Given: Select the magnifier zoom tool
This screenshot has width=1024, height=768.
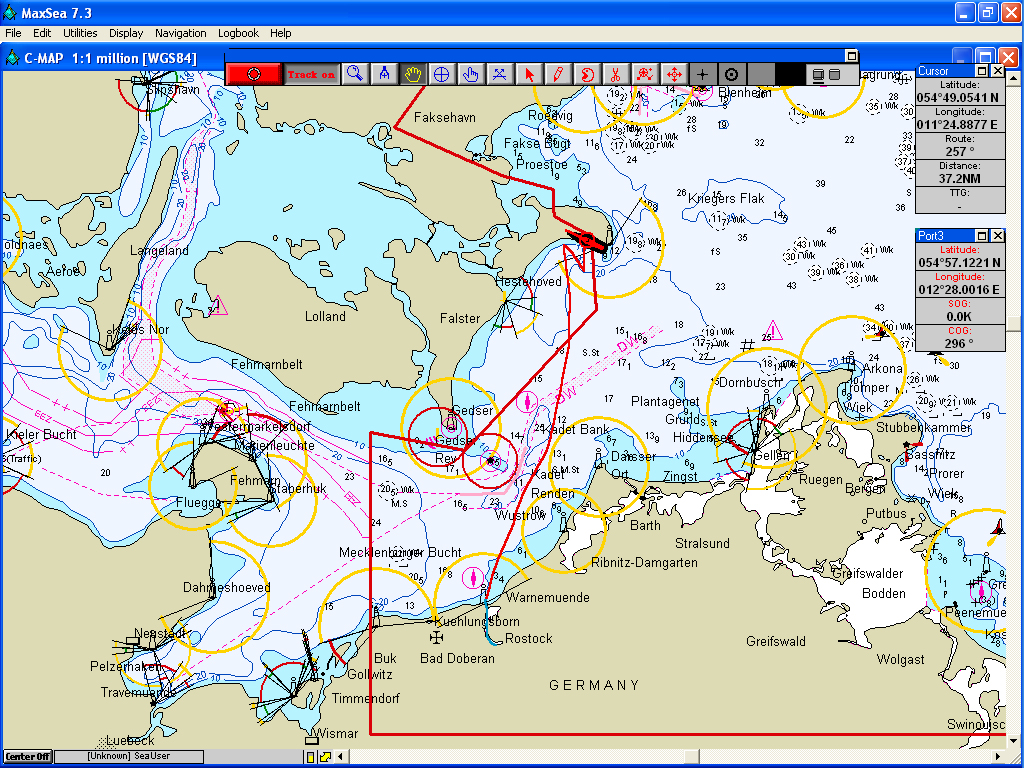Looking at the screenshot, I should tap(355, 74).
